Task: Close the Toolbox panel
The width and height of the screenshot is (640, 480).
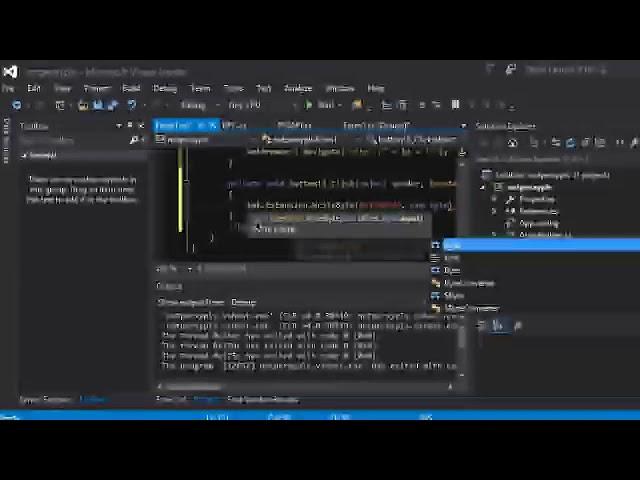Action: point(141,125)
